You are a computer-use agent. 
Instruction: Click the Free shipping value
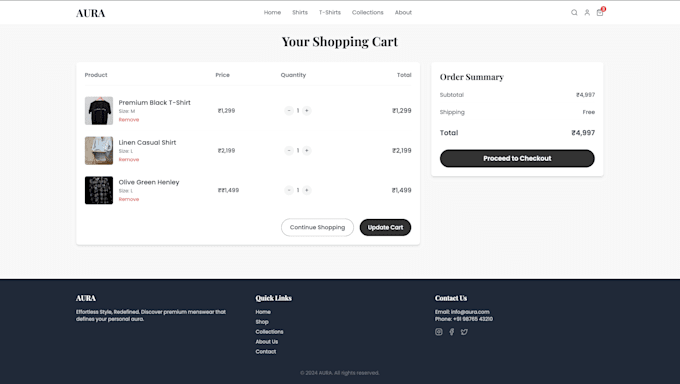click(x=588, y=112)
